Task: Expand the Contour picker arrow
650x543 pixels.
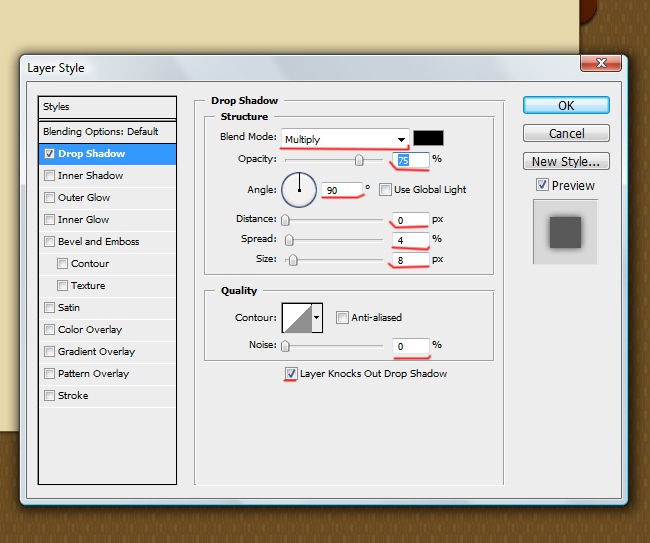Action: coord(318,318)
